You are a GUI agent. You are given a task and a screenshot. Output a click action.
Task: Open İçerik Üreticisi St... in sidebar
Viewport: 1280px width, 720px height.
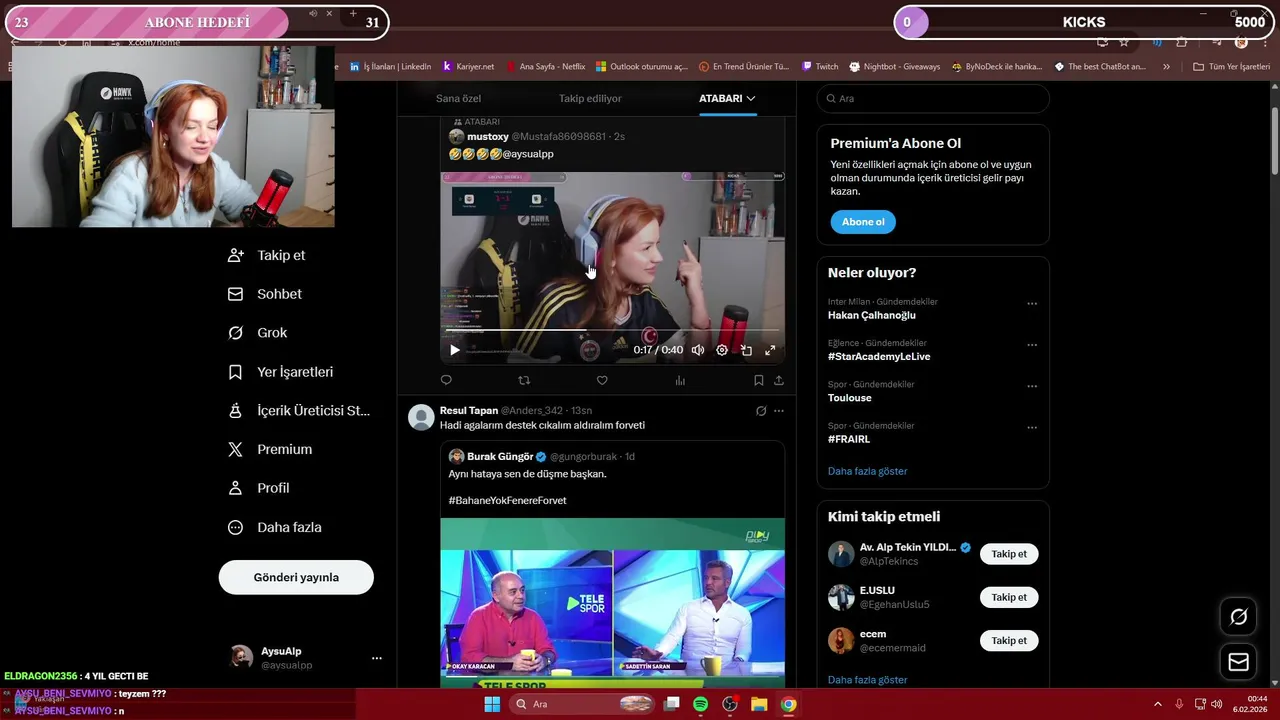pyautogui.click(x=299, y=411)
